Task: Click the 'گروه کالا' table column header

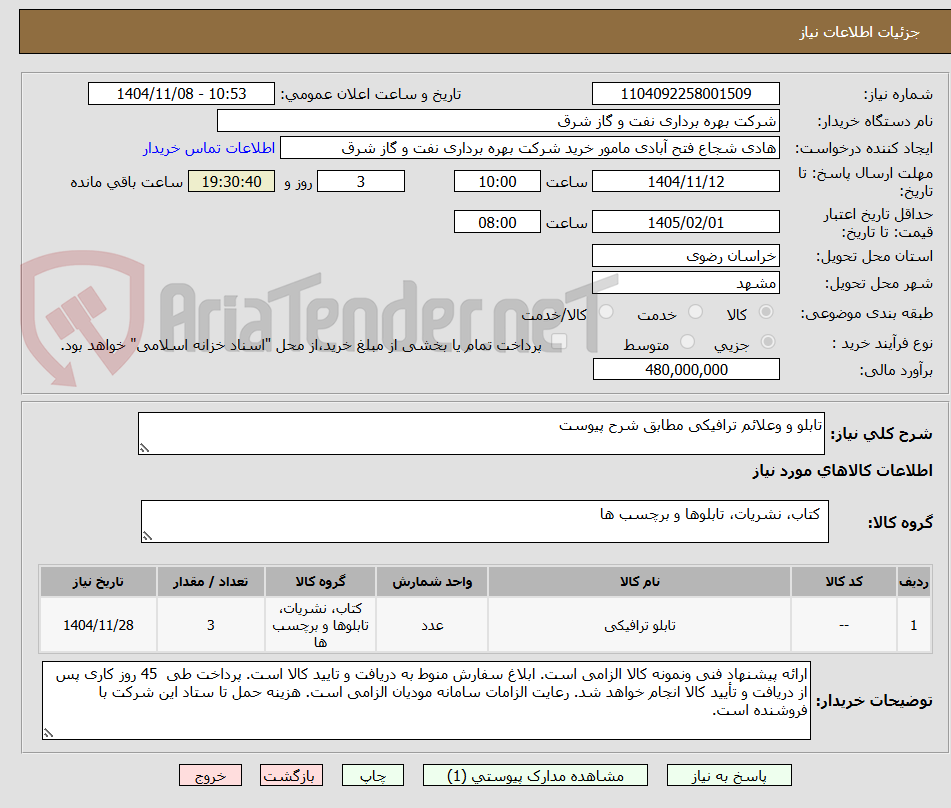Action: (x=320, y=582)
